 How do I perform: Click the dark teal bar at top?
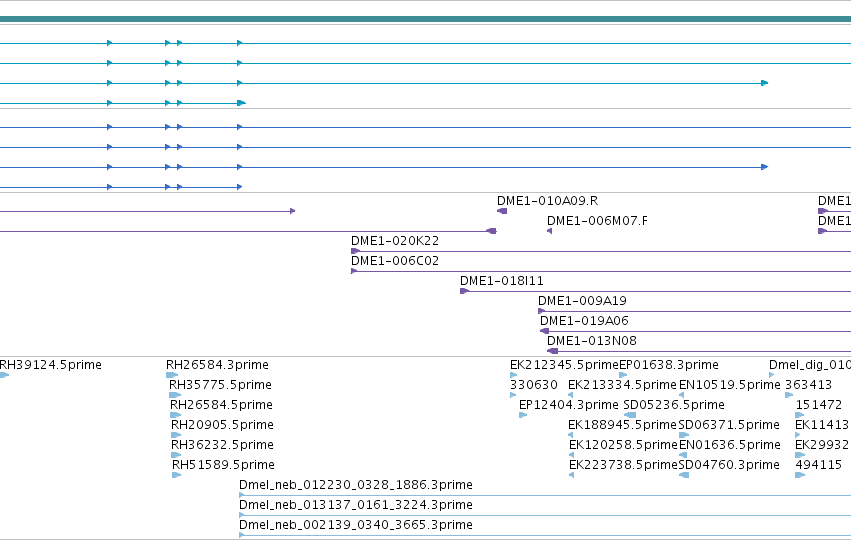[426, 19]
